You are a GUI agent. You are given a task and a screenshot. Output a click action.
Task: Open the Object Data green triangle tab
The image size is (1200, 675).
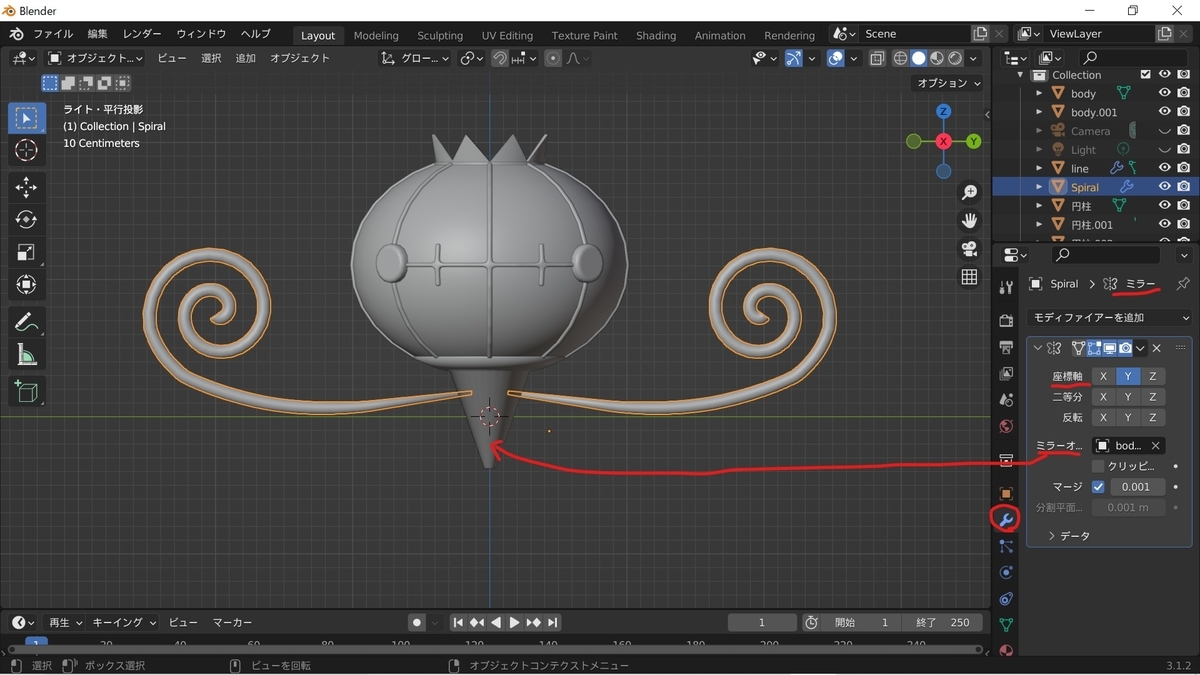pyautogui.click(x=1006, y=625)
